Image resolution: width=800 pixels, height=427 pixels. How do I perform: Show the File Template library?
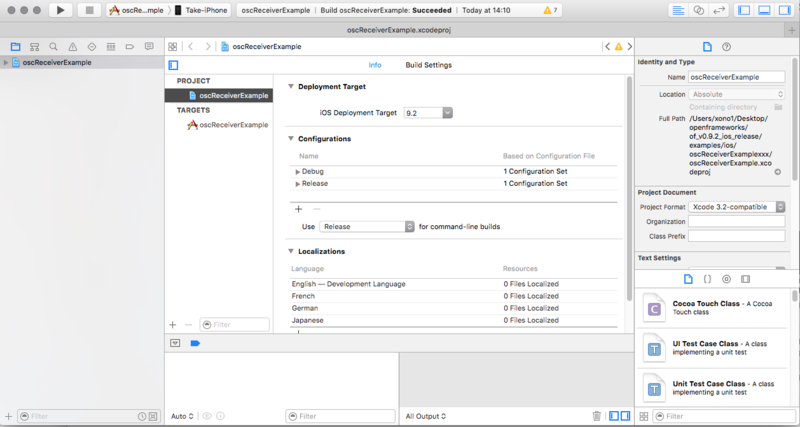(688, 279)
